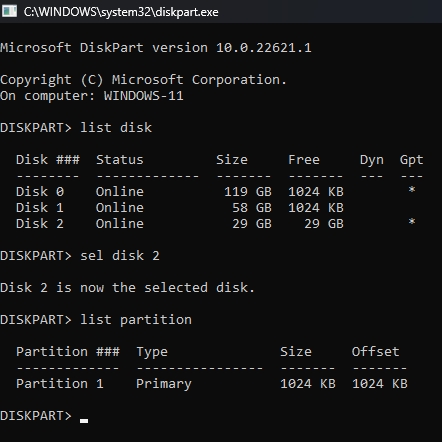Click the 'Disk 2' row label
This screenshot has height=442, width=442.
tap(40, 224)
